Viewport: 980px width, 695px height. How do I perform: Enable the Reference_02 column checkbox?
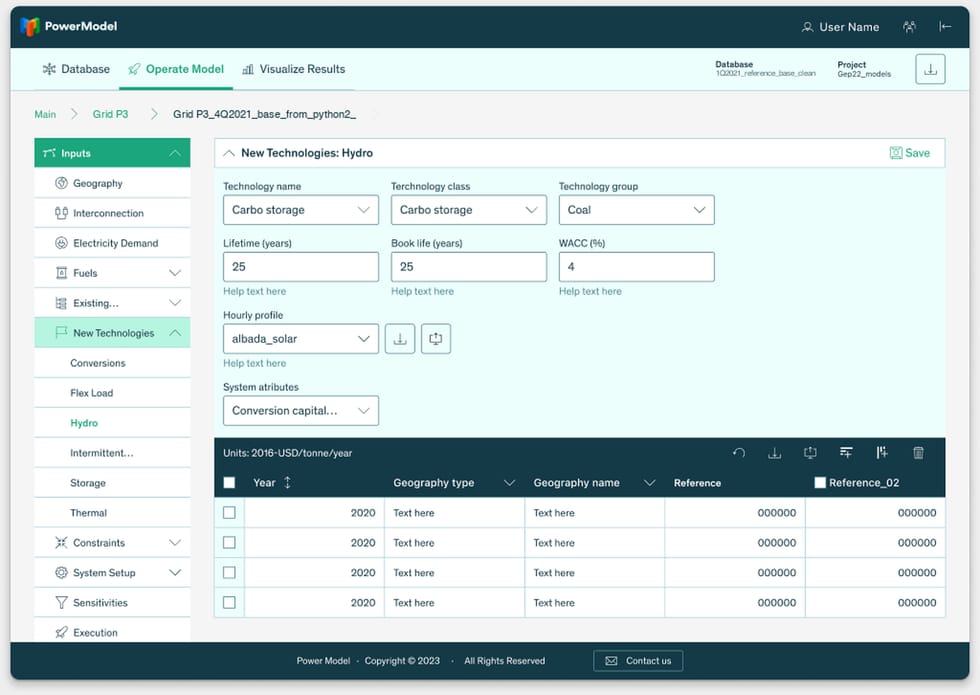(820, 482)
